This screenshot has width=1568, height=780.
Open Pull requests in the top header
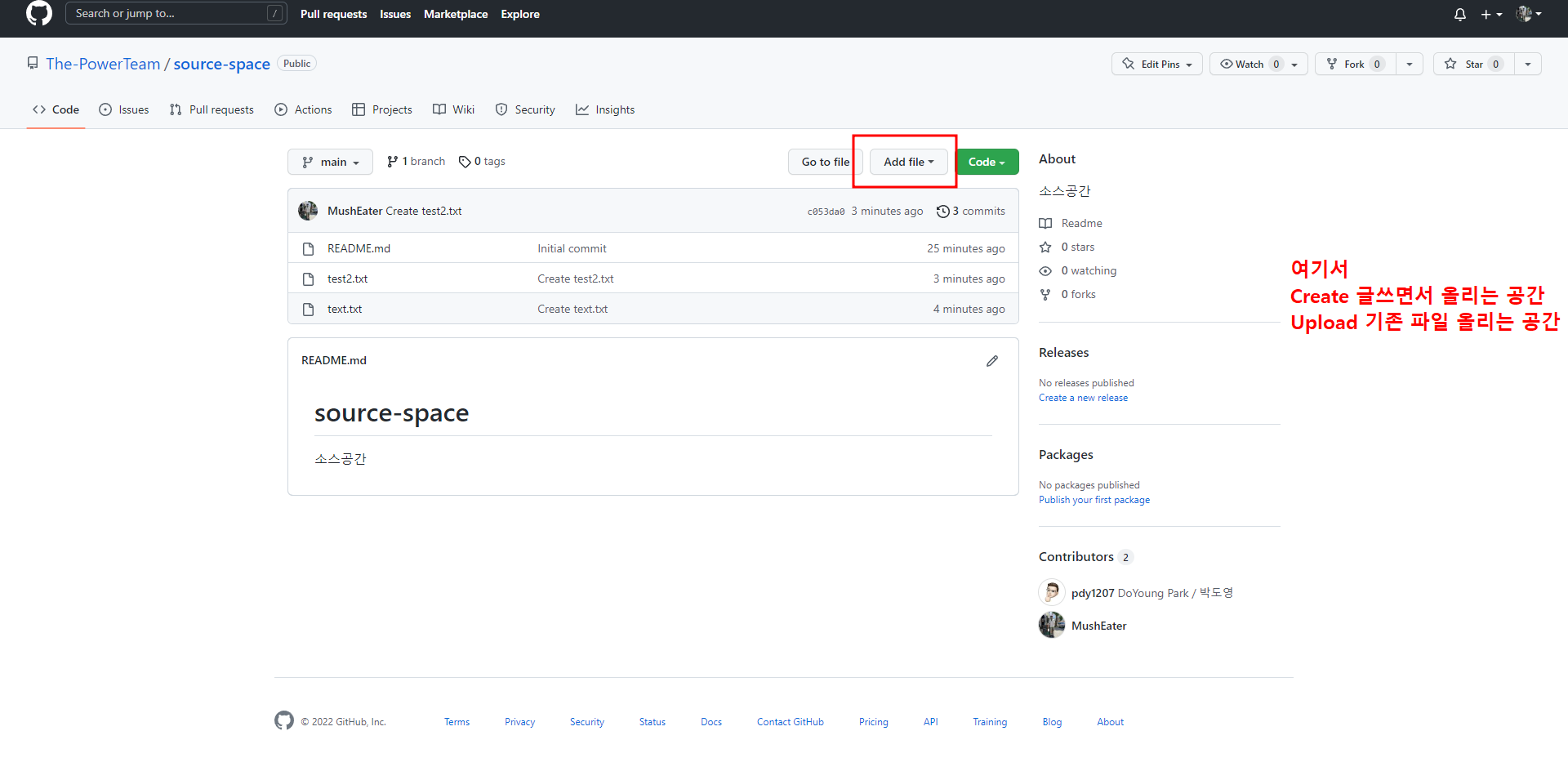pos(333,14)
